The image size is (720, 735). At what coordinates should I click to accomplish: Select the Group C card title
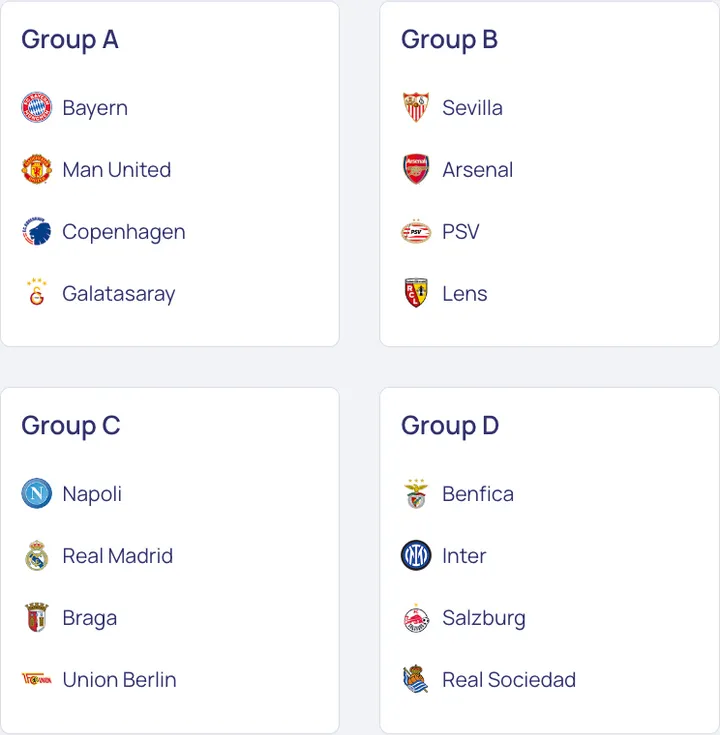point(70,426)
